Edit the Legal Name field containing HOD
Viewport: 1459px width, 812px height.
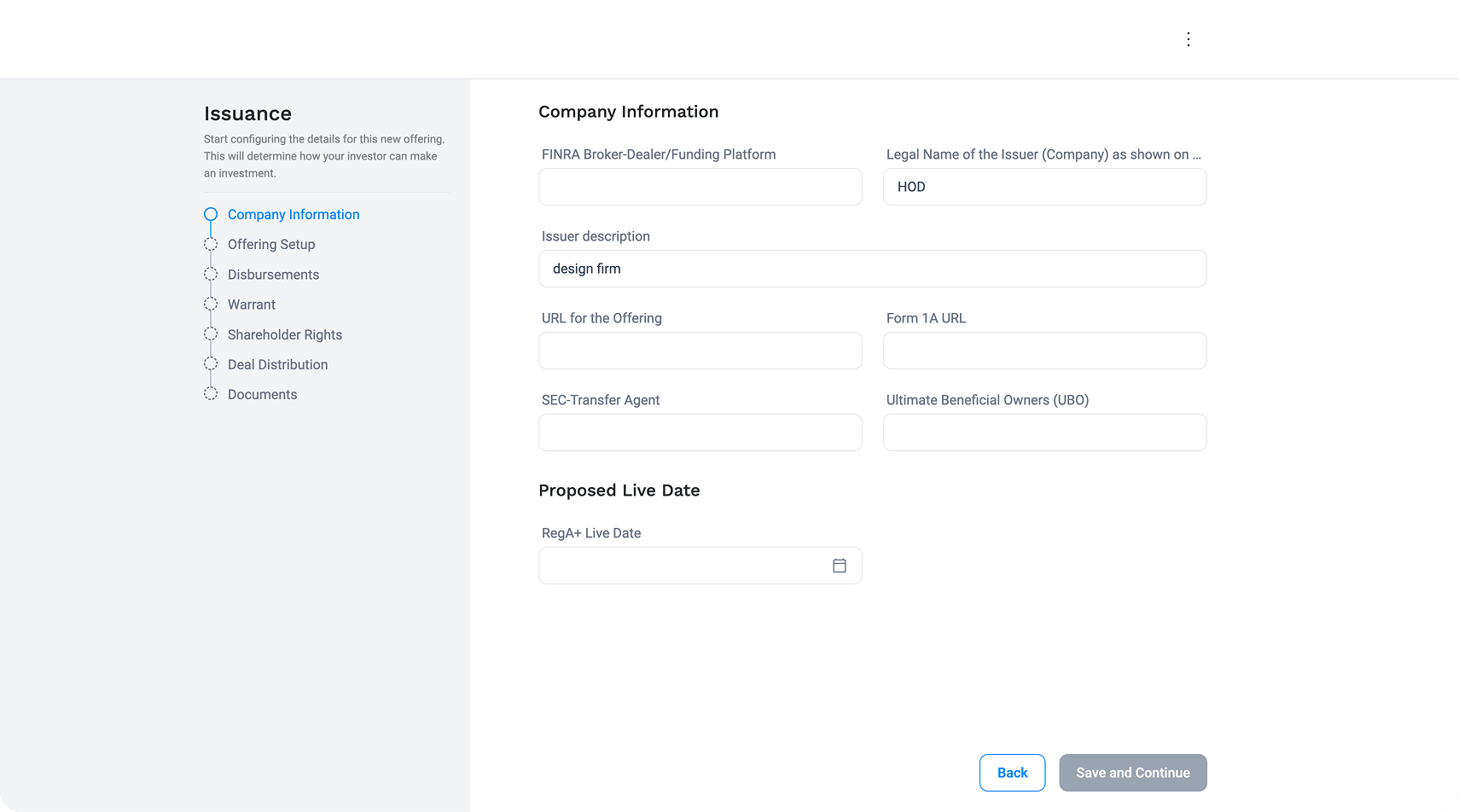click(x=1045, y=187)
